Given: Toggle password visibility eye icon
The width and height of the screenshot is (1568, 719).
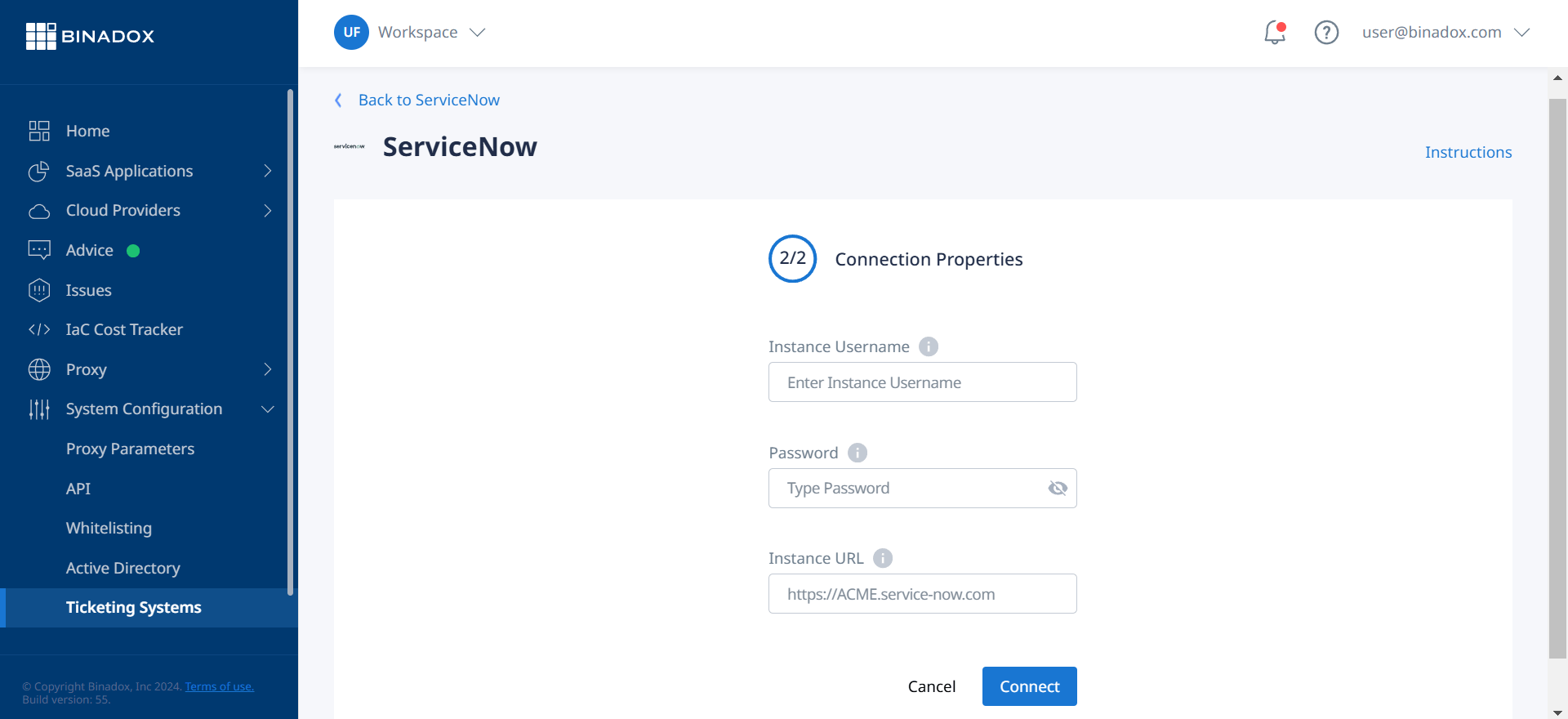Looking at the screenshot, I should (x=1058, y=488).
